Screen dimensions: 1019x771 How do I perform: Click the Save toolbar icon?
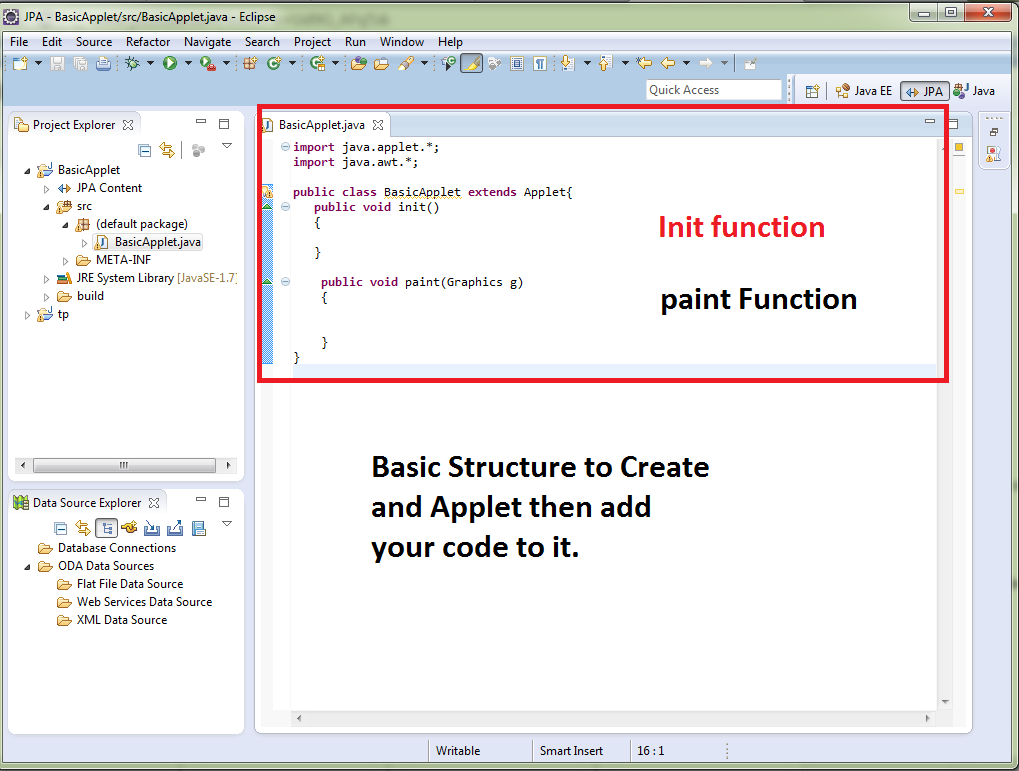click(57, 63)
